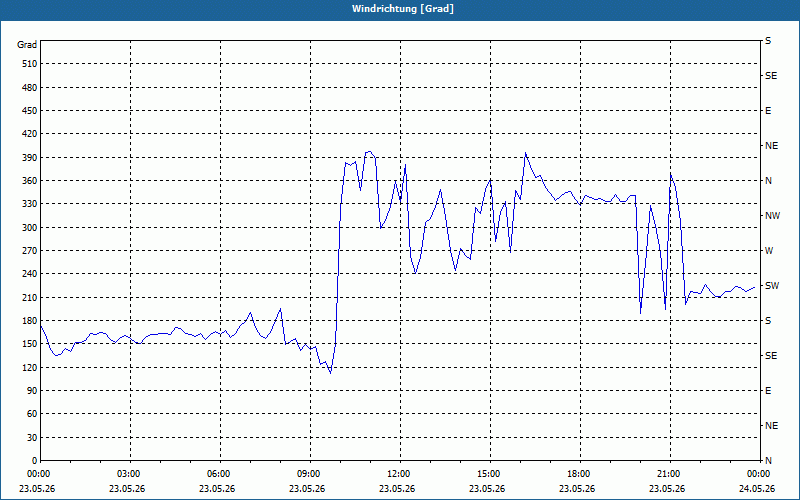Pick the 12:00 time axis label

pos(398,473)
